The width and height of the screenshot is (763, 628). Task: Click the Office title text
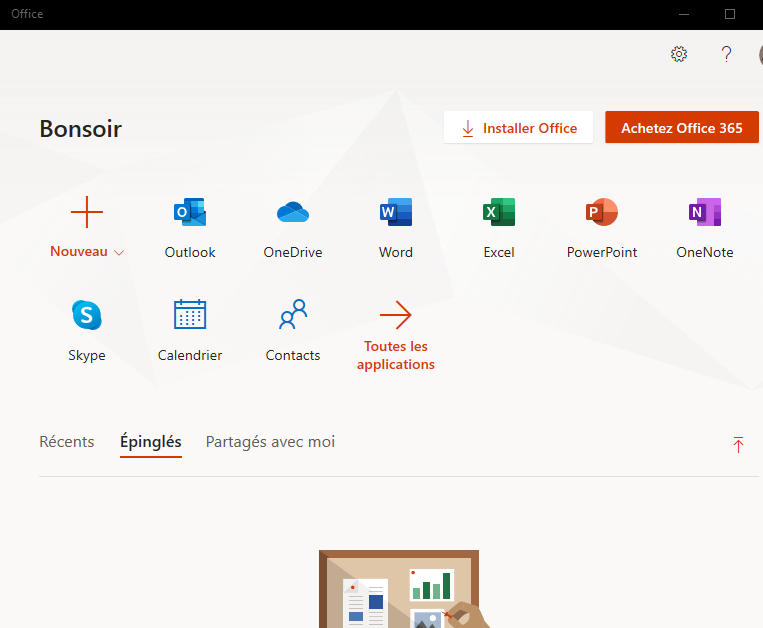(27, 14)
